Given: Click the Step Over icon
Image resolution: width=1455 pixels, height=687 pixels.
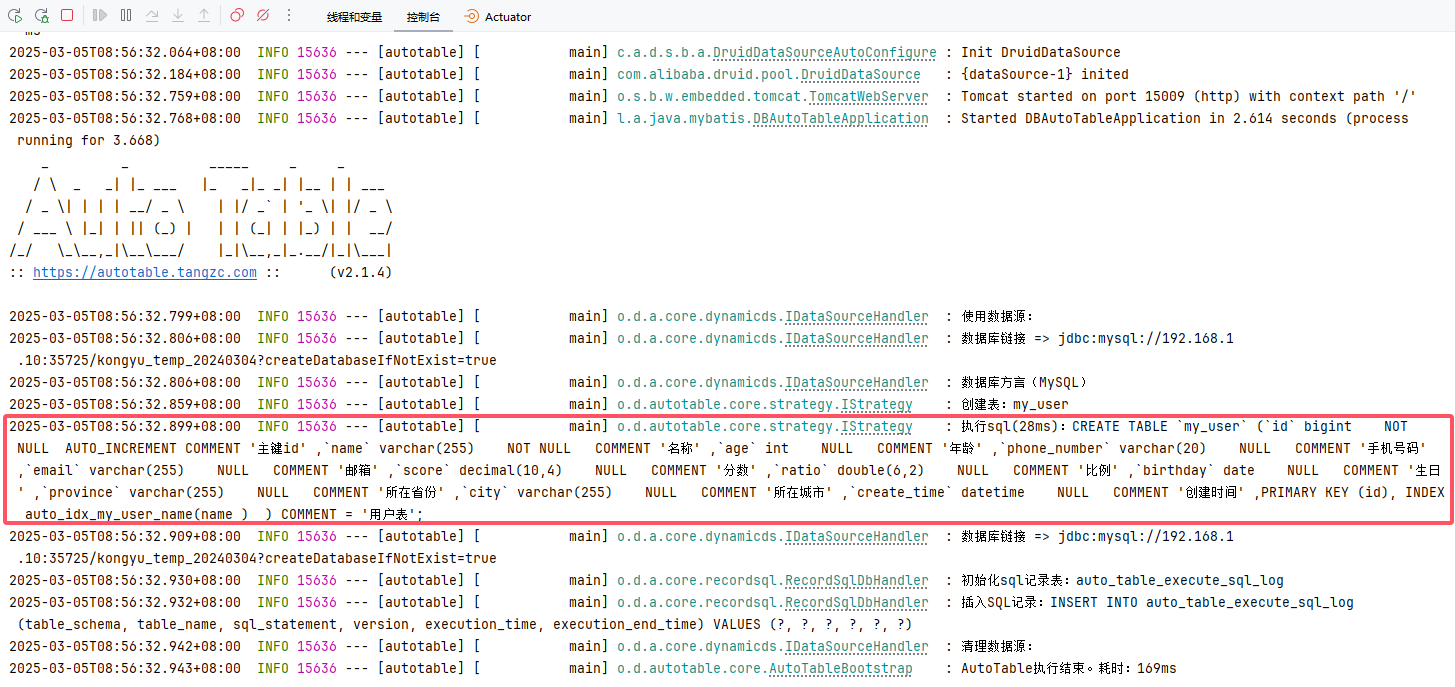Looking at the screenshot, I should click(152, 16).
